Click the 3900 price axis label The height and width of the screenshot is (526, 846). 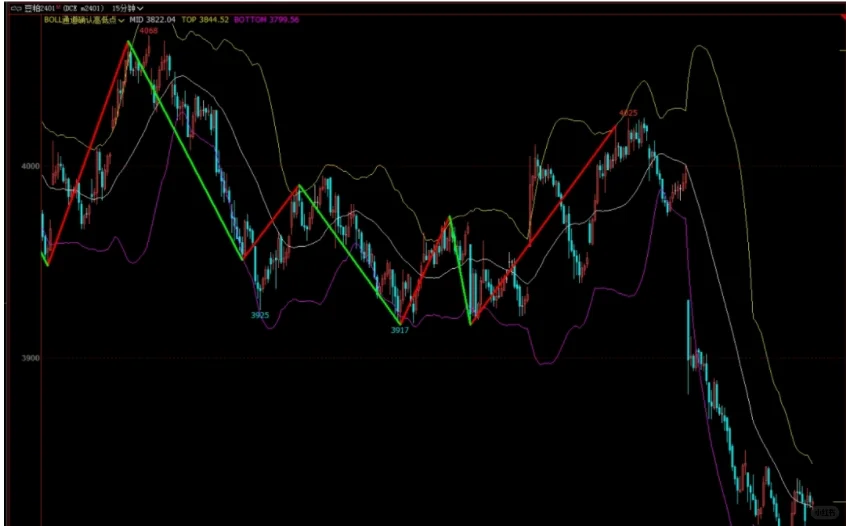pos(31,358)
